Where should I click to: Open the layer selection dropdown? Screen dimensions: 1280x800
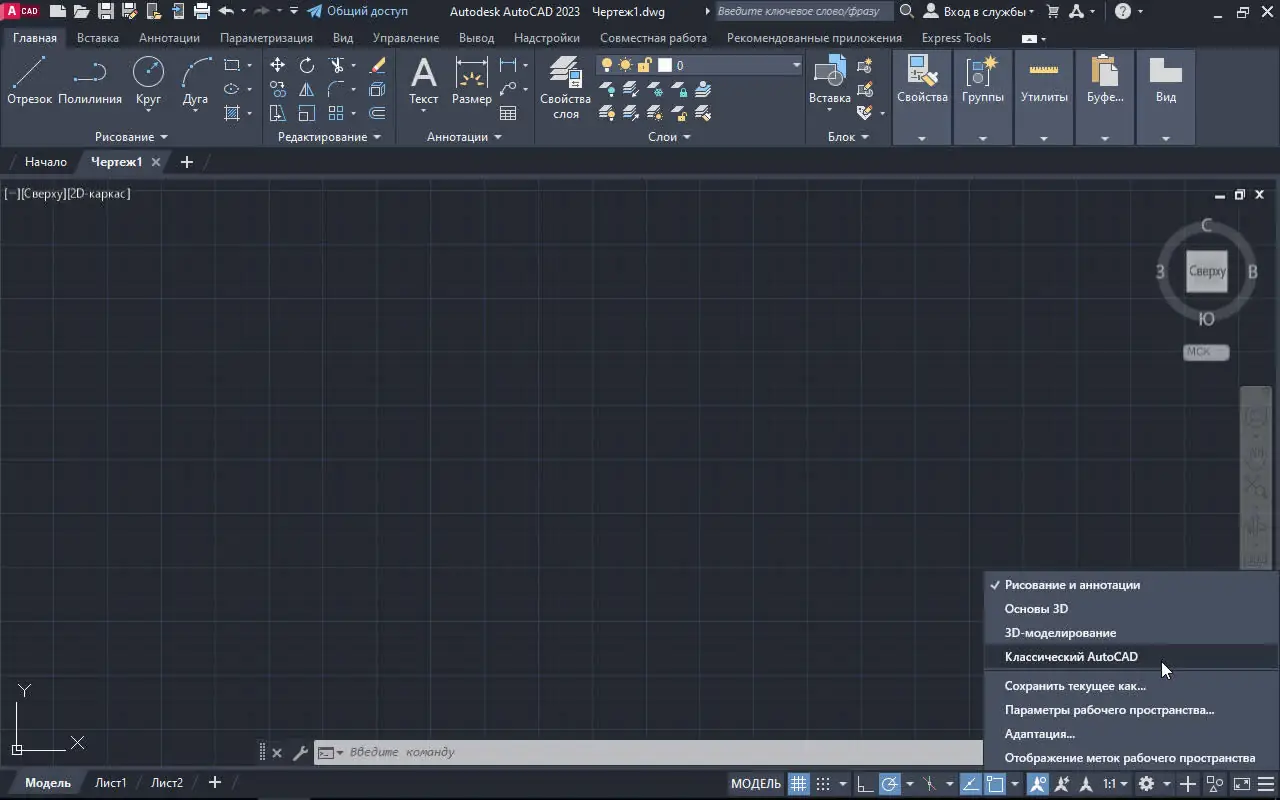click(796, 65)
